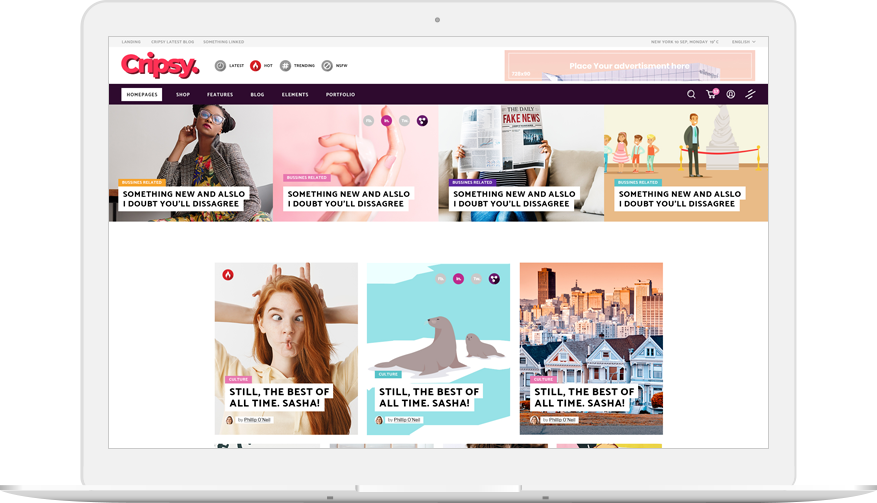Open headline on Fake News newspaper card
The height and width of the screenshot is (503, 877).
[514, 199]
